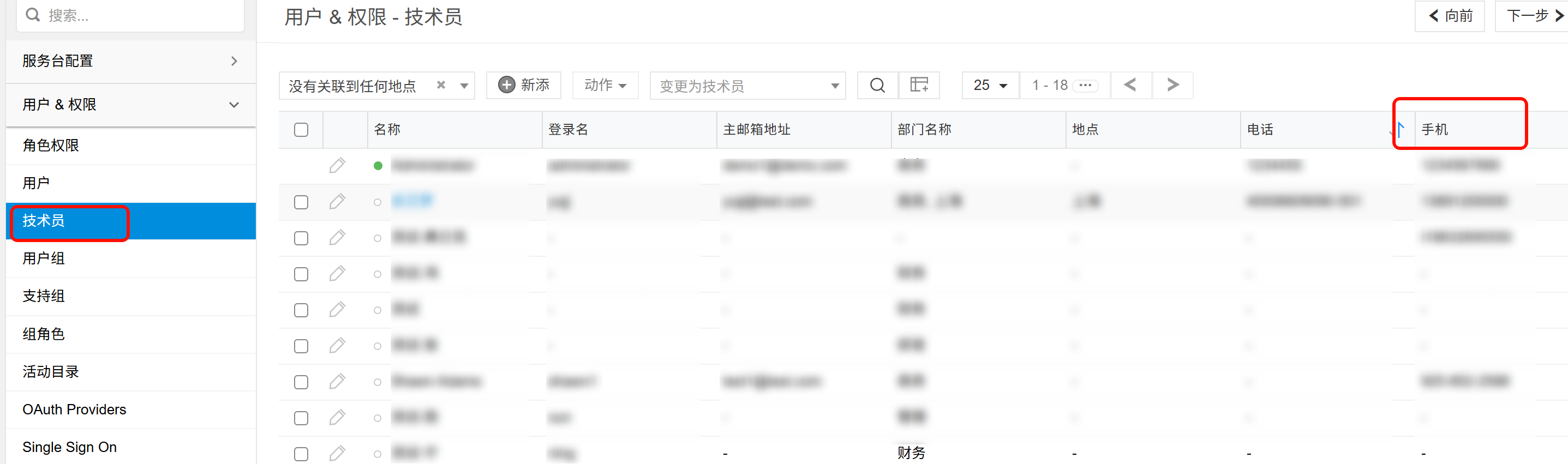
Task: Go to next page arrow
Action: point(1172,85)
